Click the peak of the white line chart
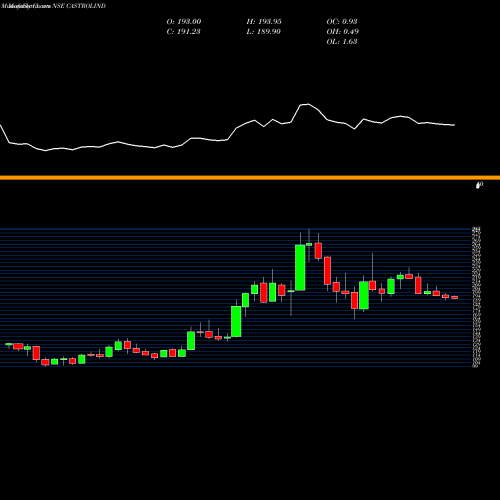 307,104
